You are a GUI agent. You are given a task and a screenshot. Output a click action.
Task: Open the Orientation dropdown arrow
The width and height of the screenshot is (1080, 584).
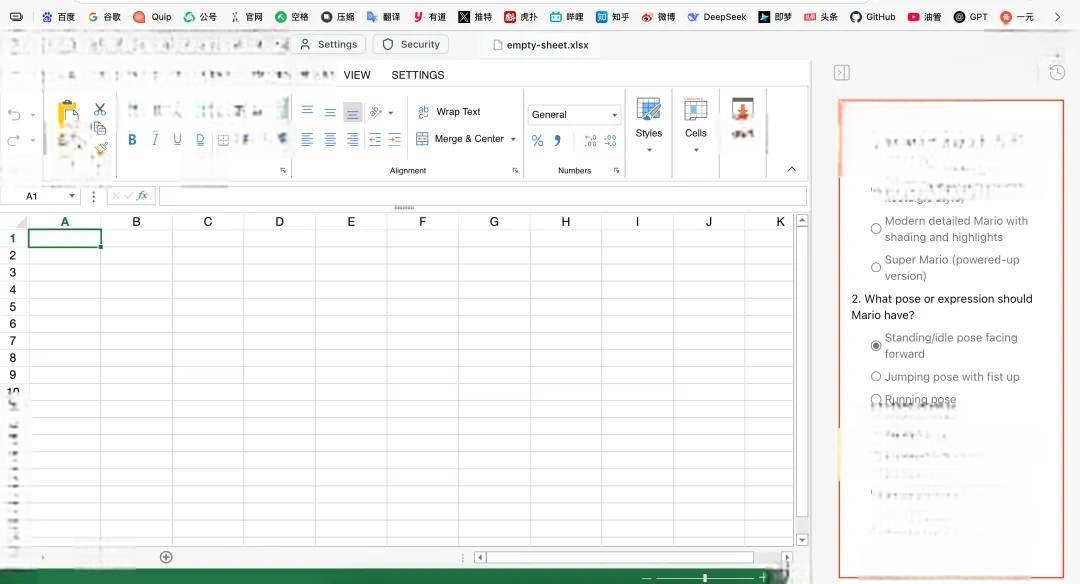click(391, 113)
